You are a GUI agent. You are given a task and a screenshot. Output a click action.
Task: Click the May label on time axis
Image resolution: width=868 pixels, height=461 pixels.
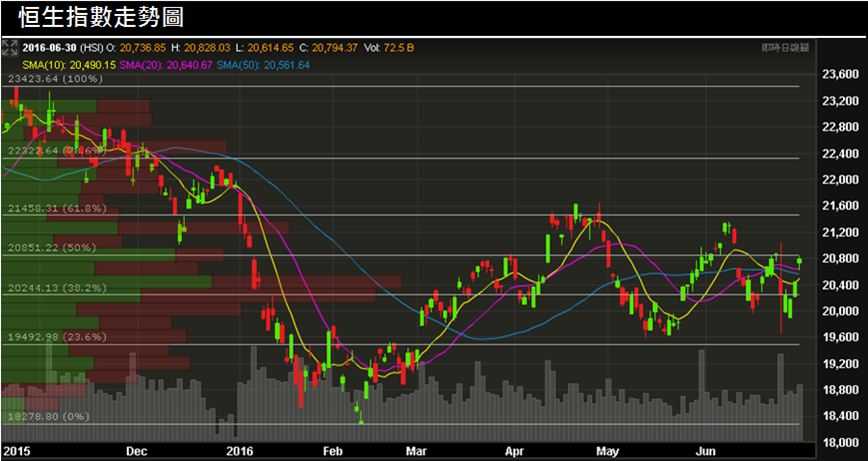click(x=609, y=450)
